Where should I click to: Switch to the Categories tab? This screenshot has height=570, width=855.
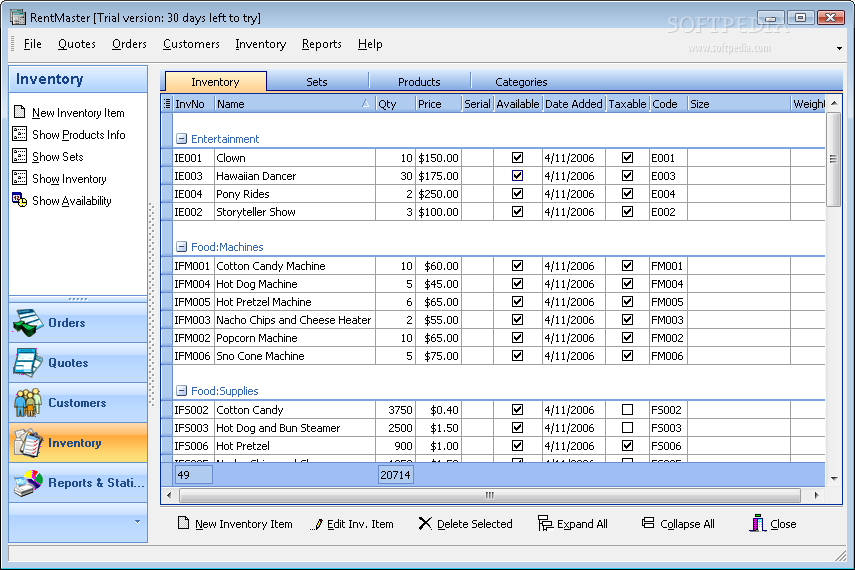click(521, 82)
